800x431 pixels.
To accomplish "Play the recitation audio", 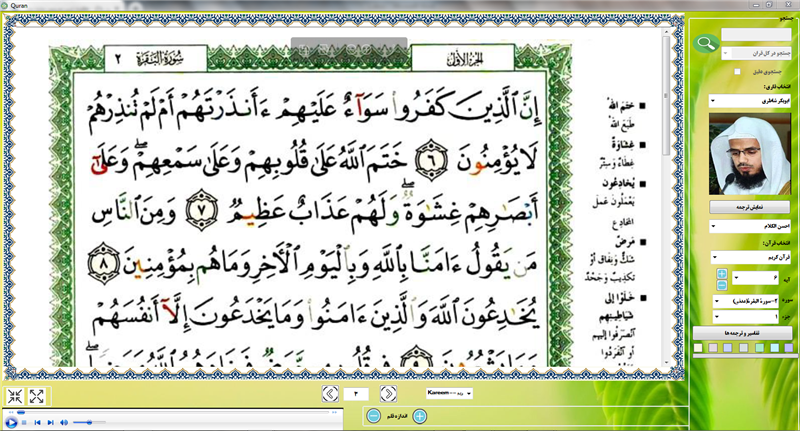I will click(x=11, y=422).
